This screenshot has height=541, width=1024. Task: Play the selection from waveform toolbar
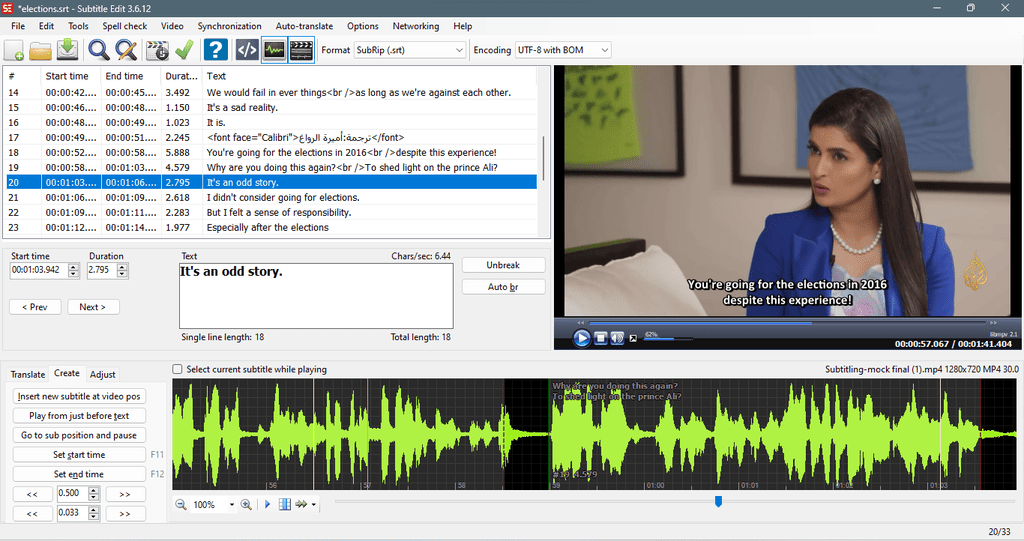267,504
